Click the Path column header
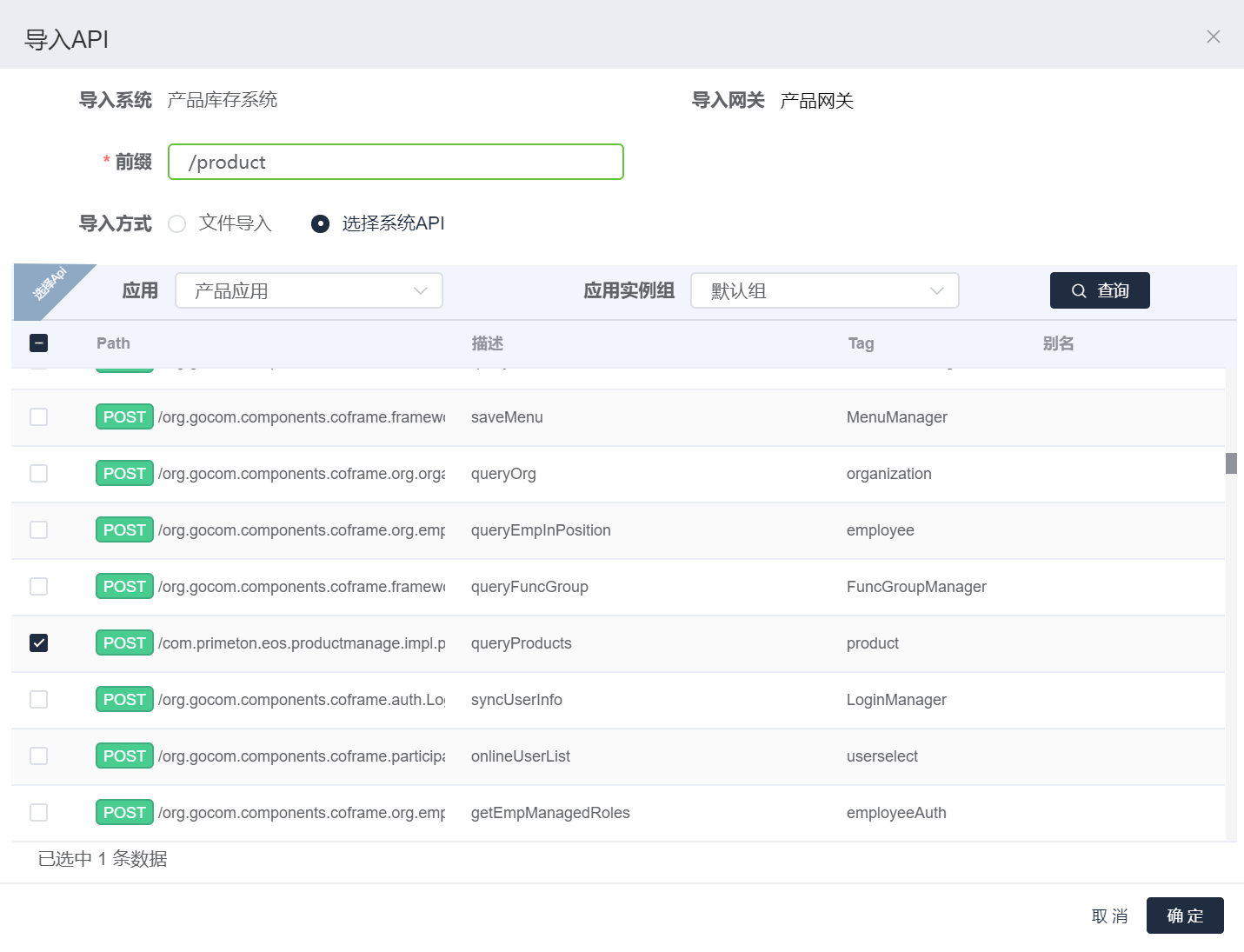This screenshot has width=1244, height=952. coord(113,343)
